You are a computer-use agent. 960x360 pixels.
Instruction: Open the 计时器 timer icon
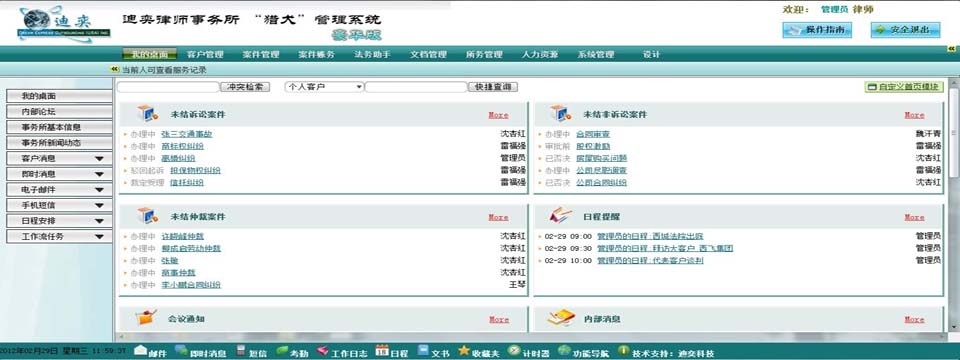514,350
